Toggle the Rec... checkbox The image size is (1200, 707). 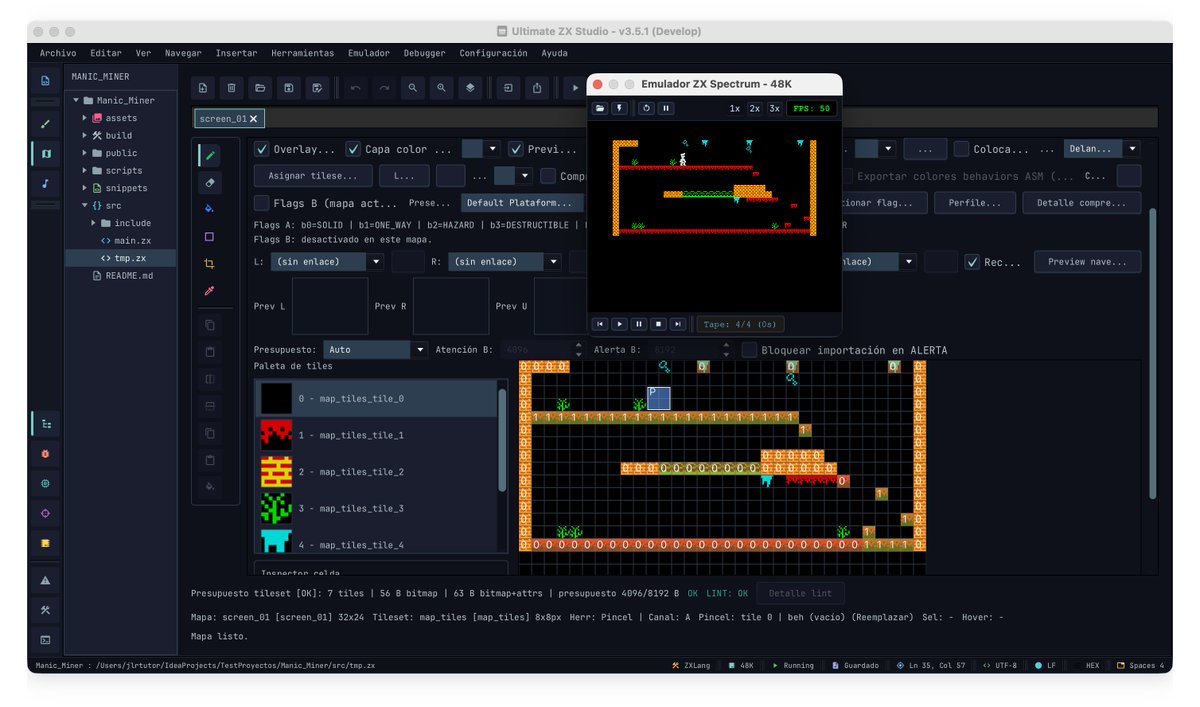click(972, 262)
